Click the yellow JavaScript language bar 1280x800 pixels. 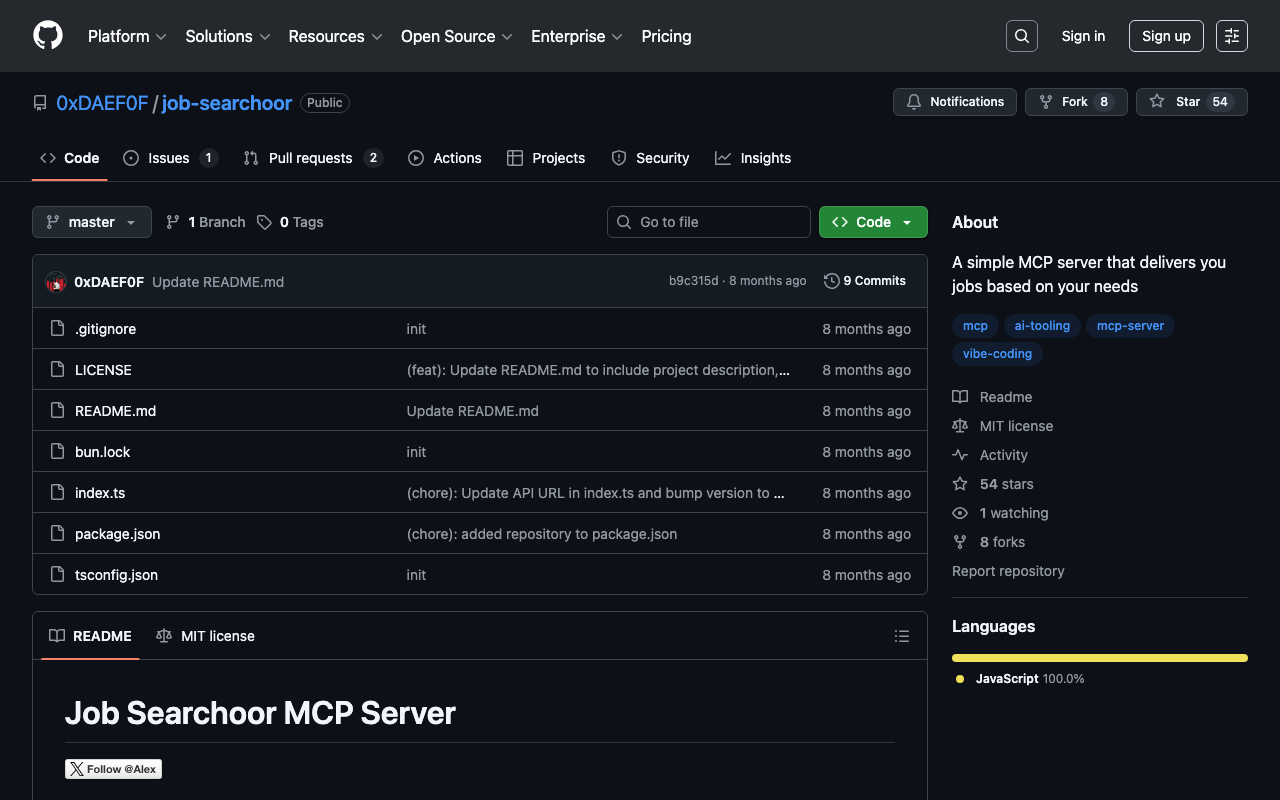(1099, 658)
